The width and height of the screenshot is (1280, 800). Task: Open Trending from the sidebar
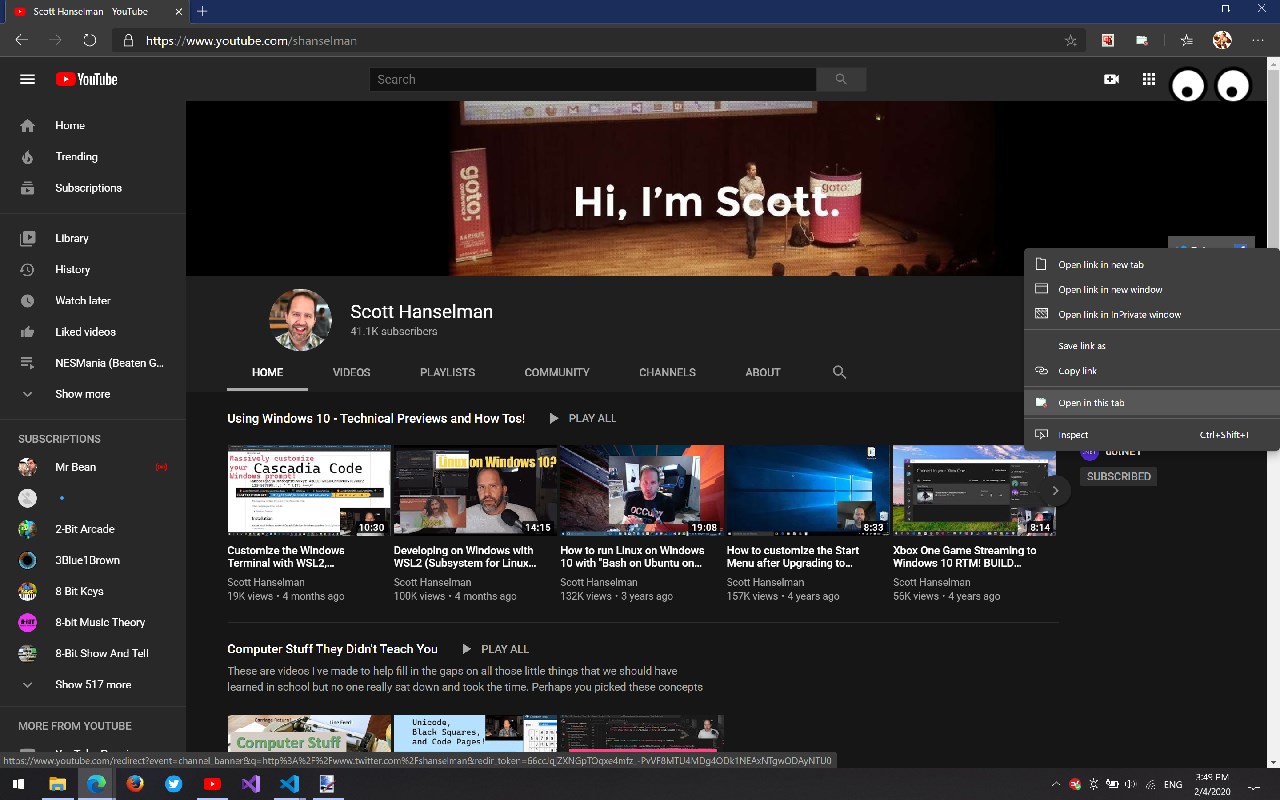[76, 157]
